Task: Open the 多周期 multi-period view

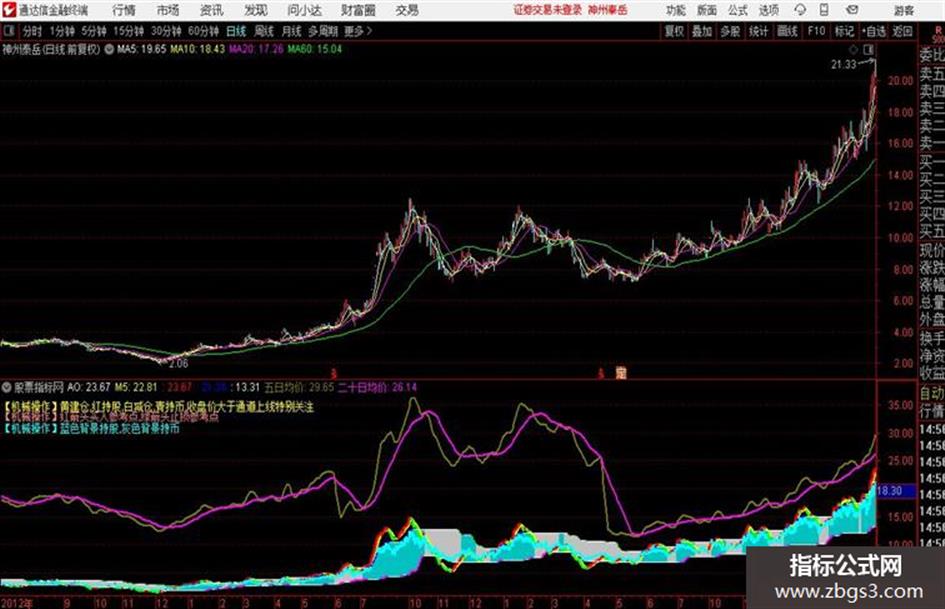Action: click(x=323, y=31)
